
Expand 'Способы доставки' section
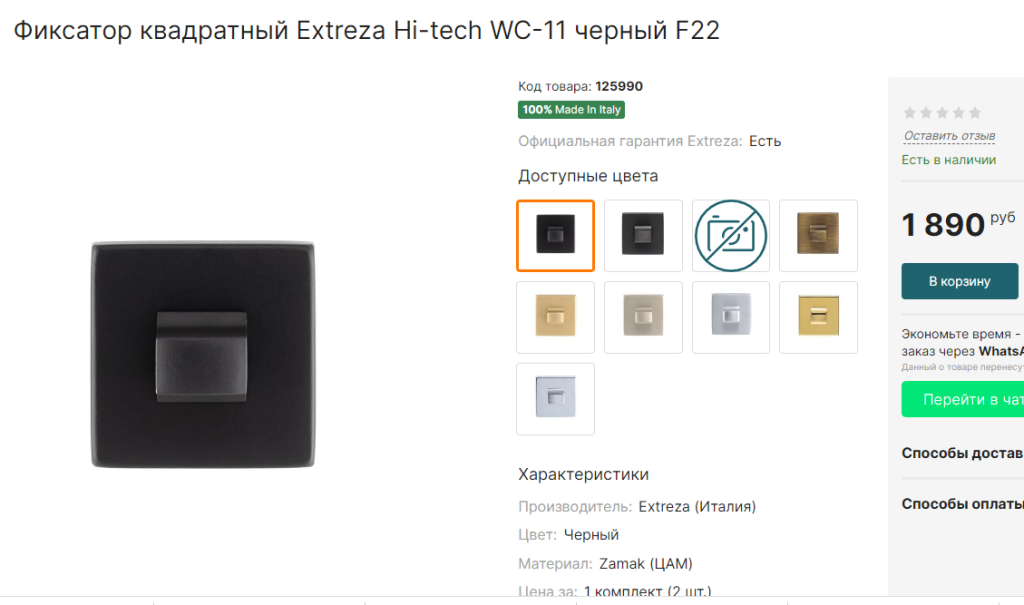point(962,453)
